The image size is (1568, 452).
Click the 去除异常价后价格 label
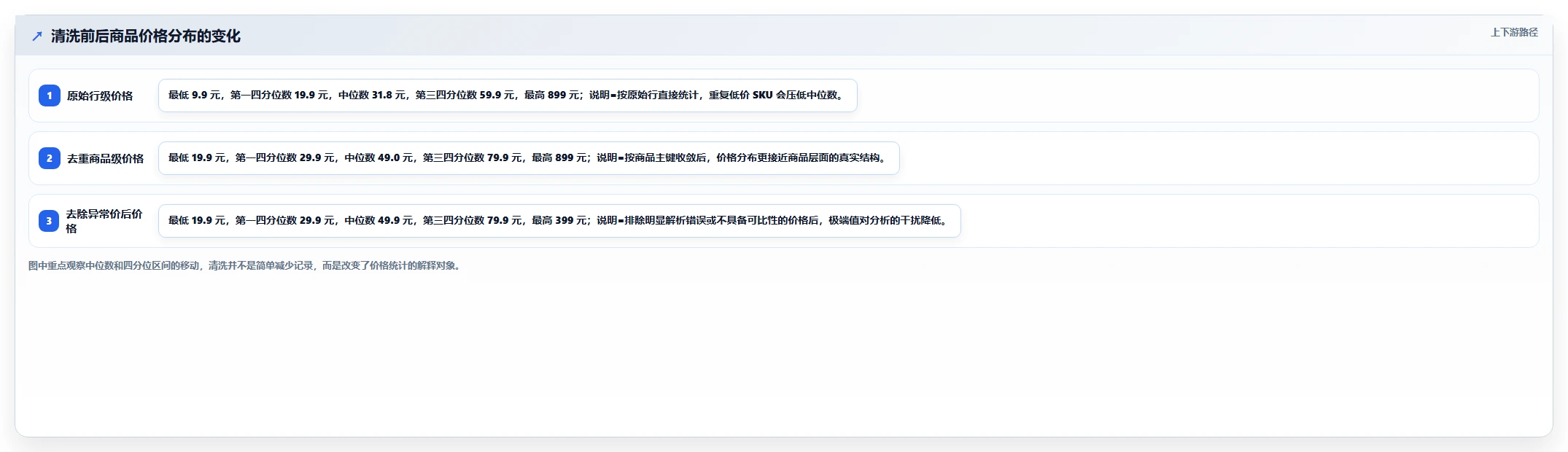[104, 221]
